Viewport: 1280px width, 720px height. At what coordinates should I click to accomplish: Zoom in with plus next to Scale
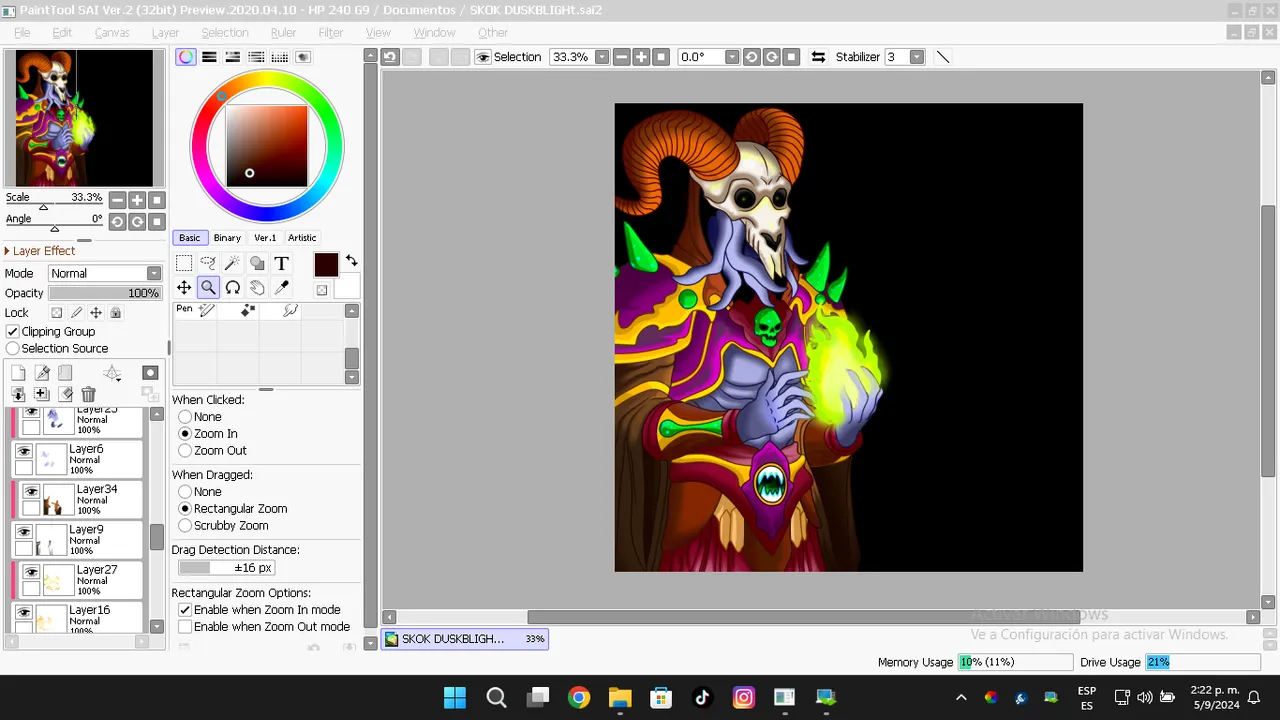pyautogui.click(x=137, y=200)
